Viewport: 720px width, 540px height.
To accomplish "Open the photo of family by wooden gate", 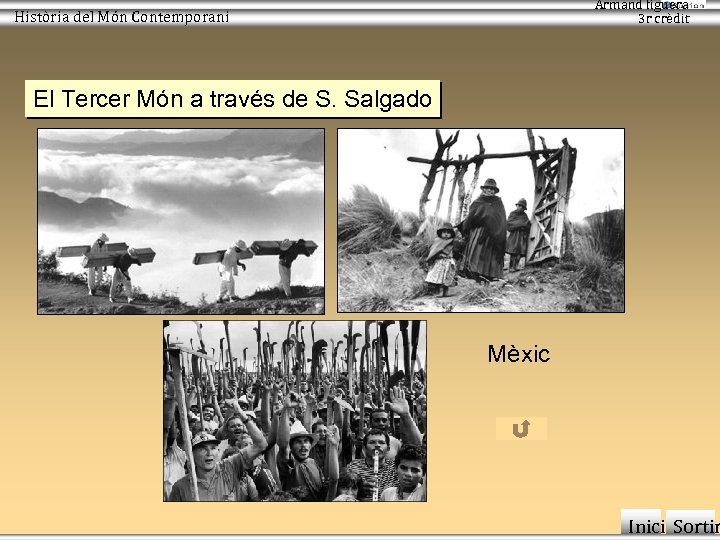I will 481,220.
